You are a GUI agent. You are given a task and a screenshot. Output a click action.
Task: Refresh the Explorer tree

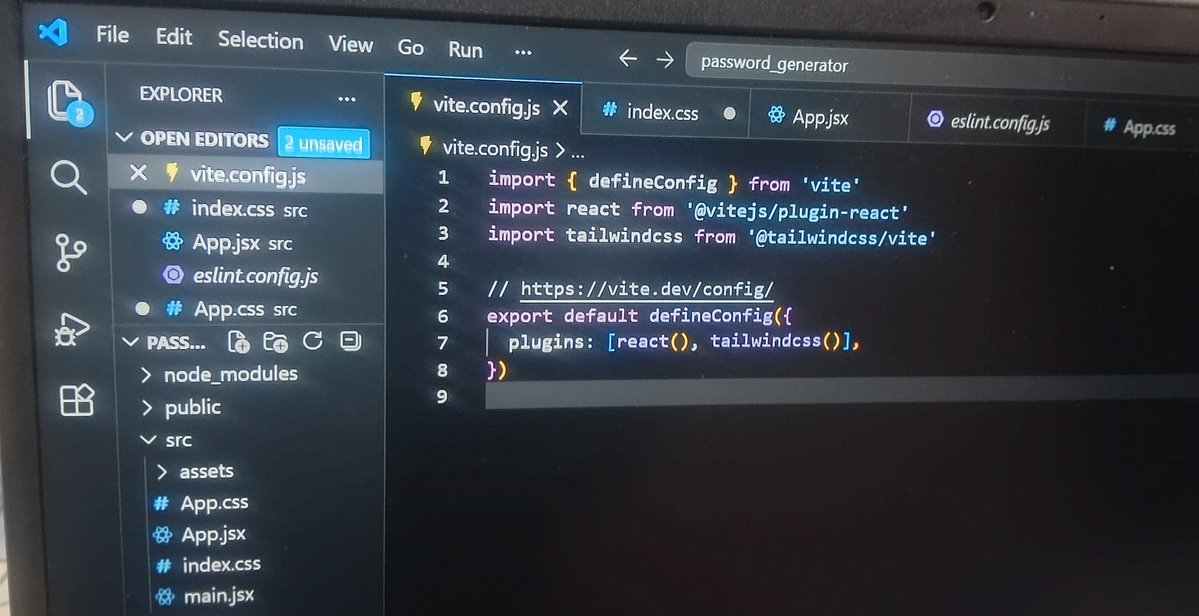(313, 341)
